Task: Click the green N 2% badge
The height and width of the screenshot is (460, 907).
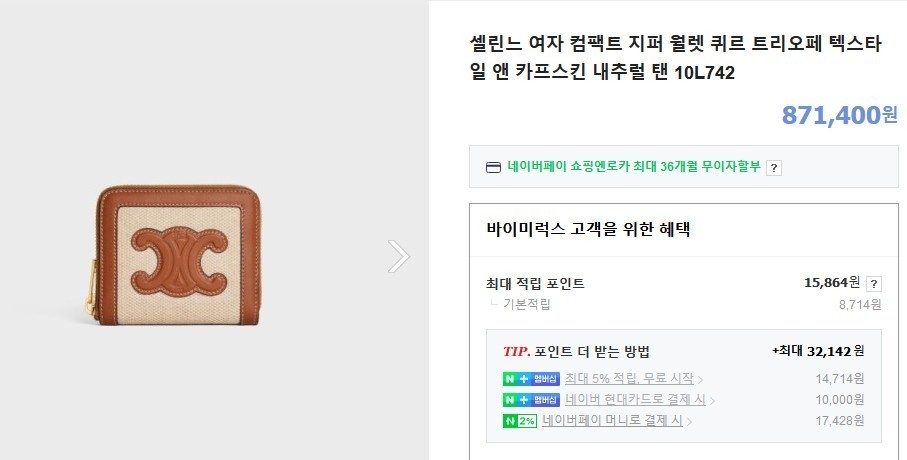Action: [519, 421]
